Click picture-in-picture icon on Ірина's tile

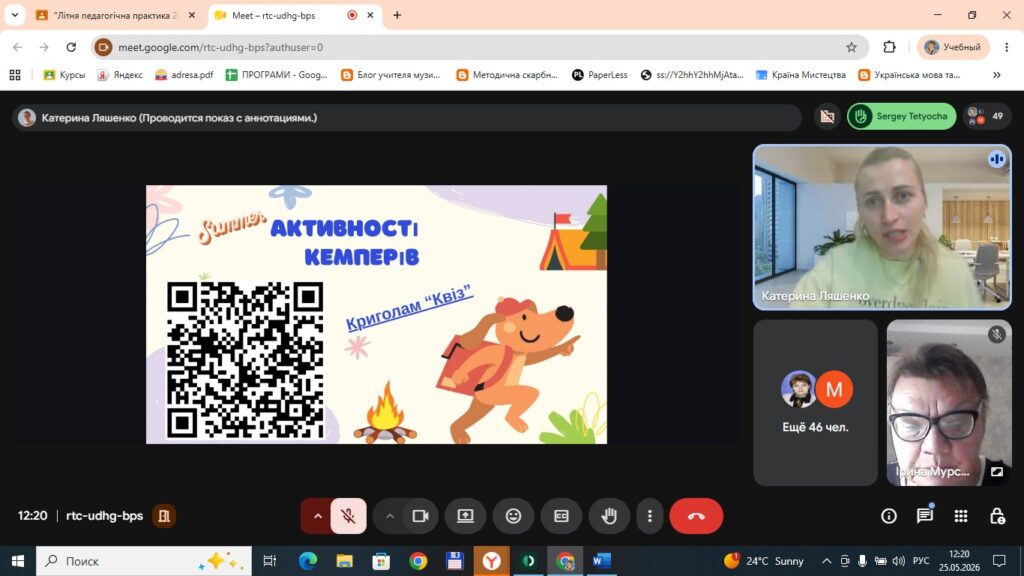click(997, 472)
